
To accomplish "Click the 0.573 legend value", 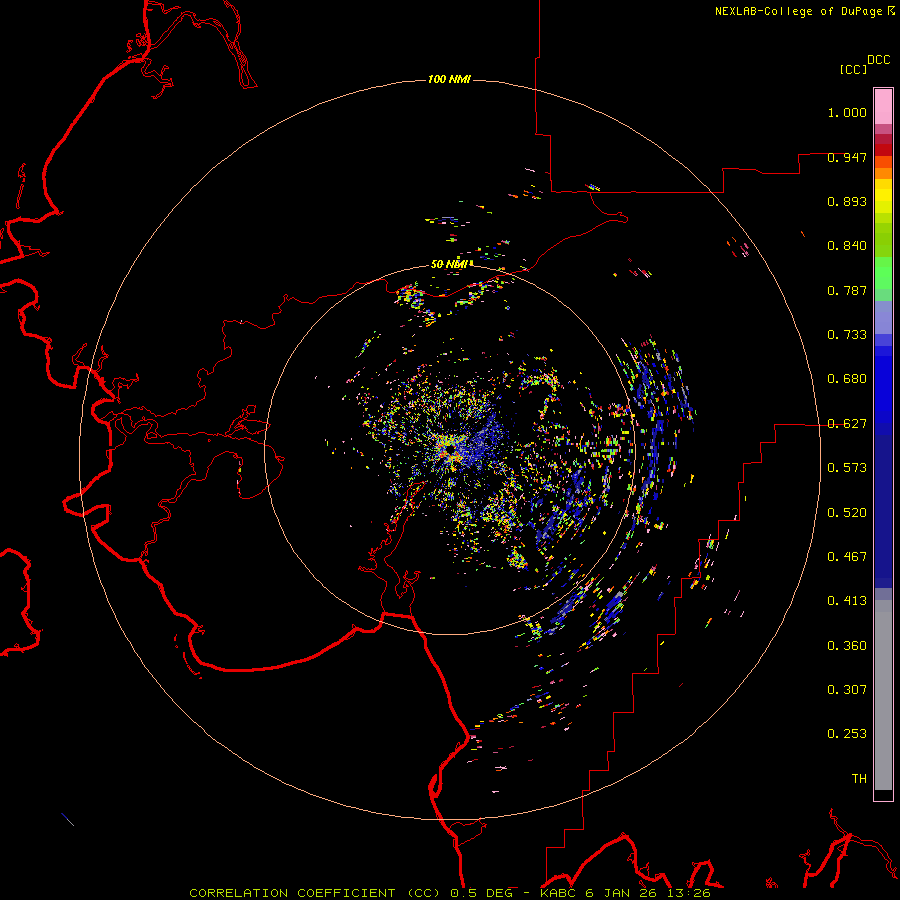I will [x=847, y=468].
